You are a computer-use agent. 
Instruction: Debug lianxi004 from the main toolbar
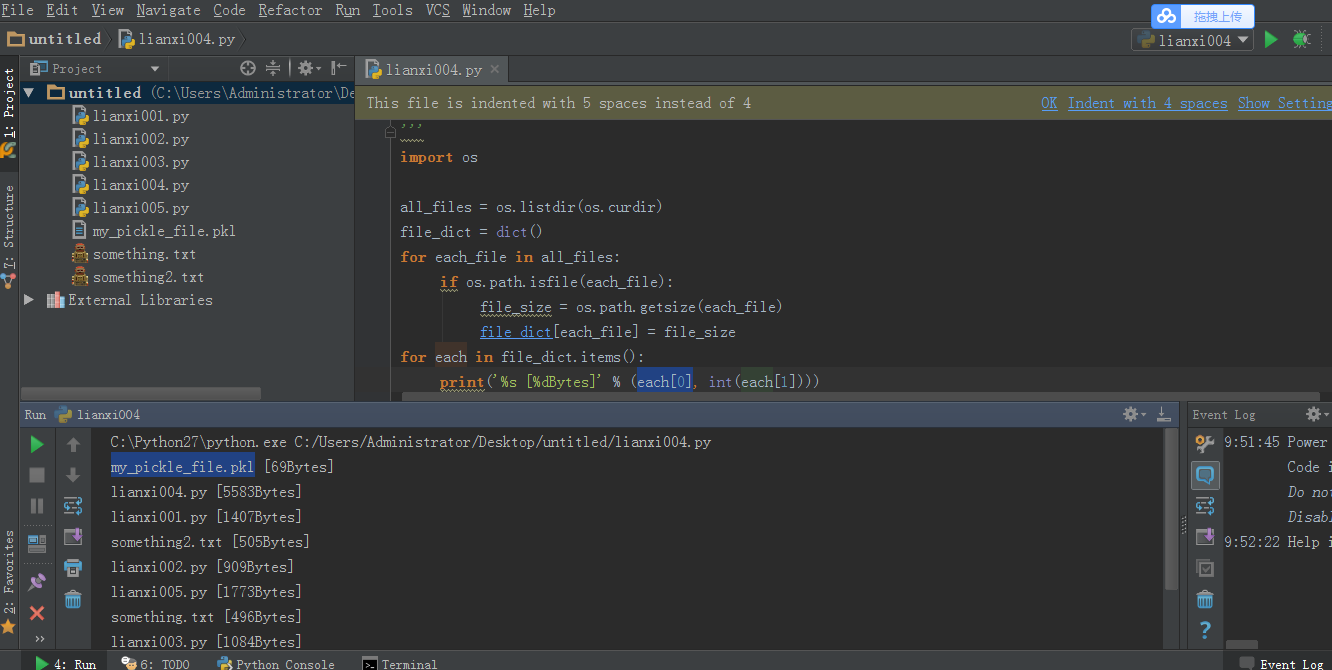point(1301,39)
